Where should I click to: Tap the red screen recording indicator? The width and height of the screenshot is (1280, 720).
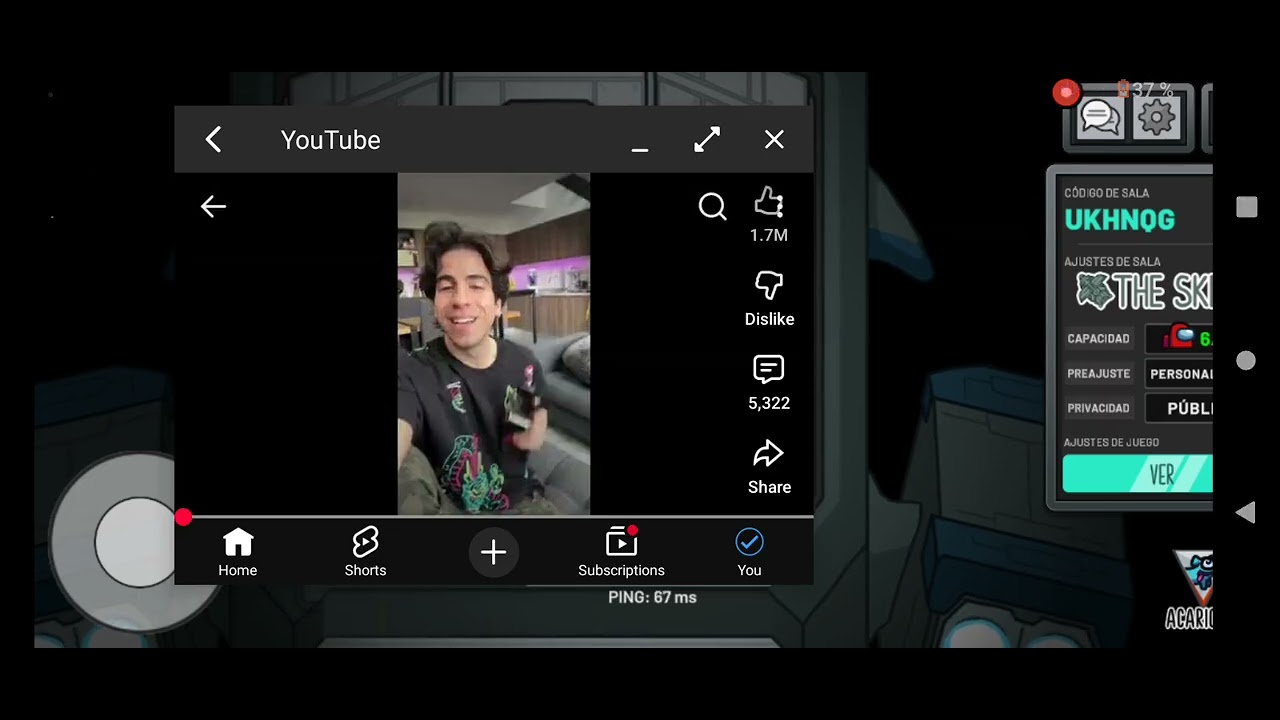point(1065,93)
